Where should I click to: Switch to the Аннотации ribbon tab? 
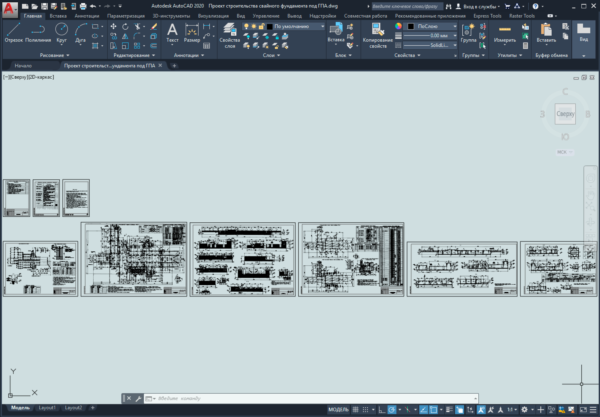point(87,16)
